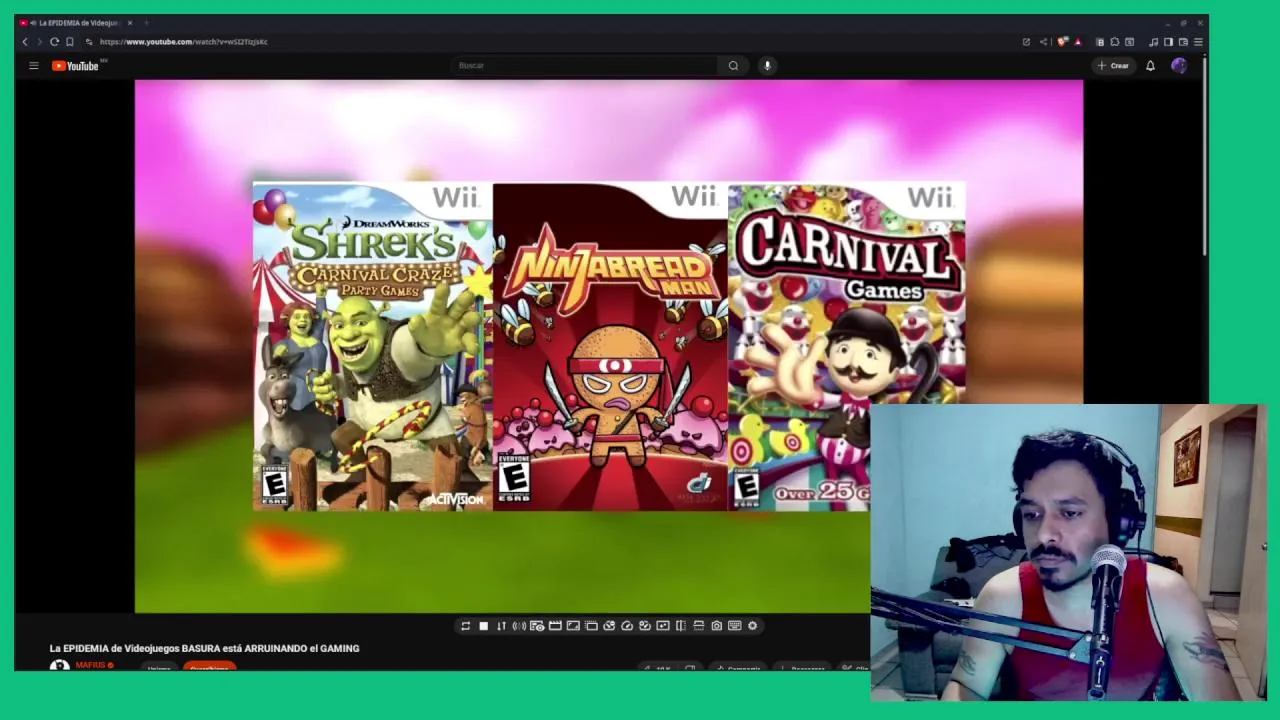1280x720 pixels.
Task: Click the youtube.com address bar URL
Action: pos(184,42)
